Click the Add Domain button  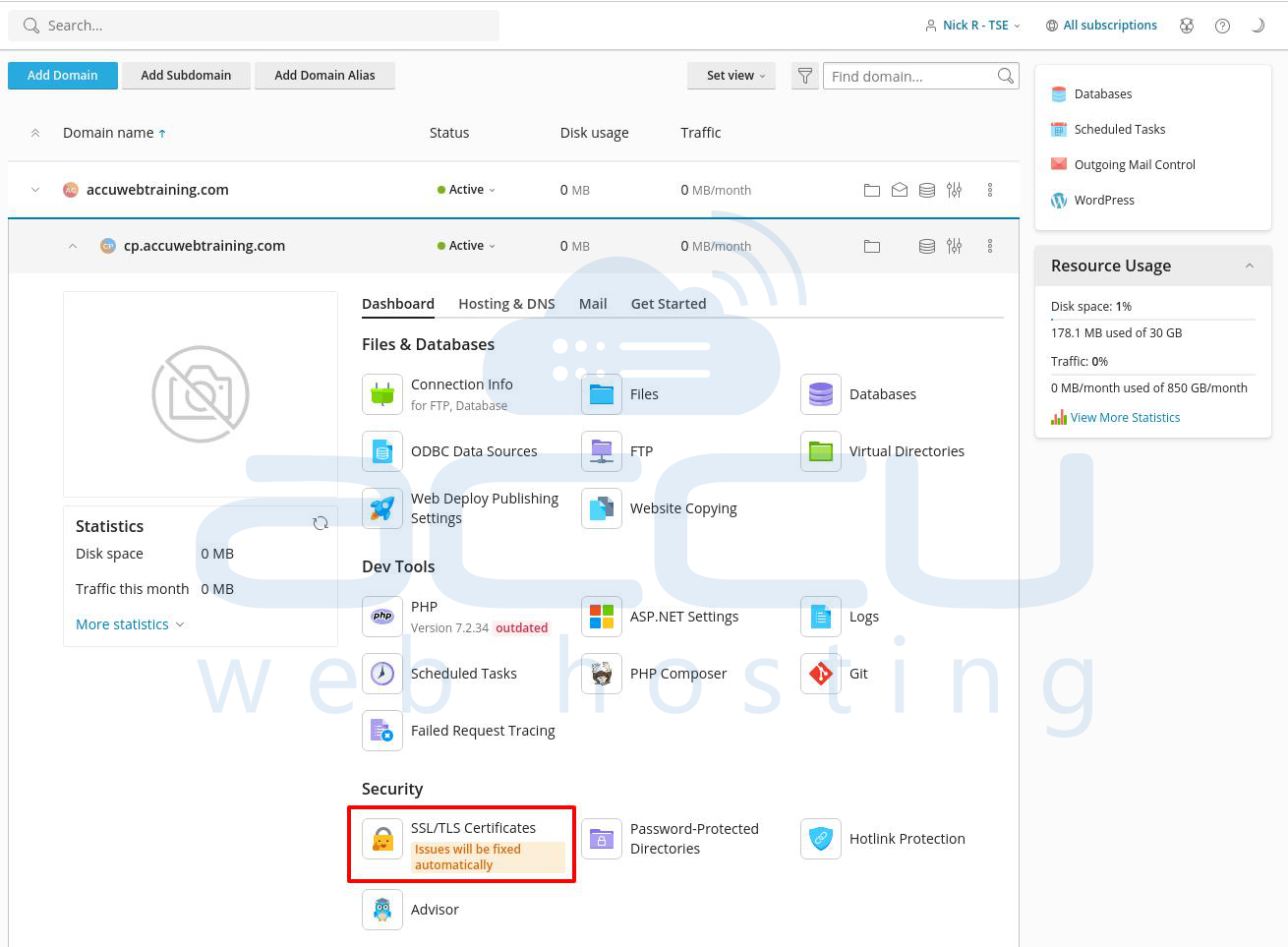coord(63,76)
